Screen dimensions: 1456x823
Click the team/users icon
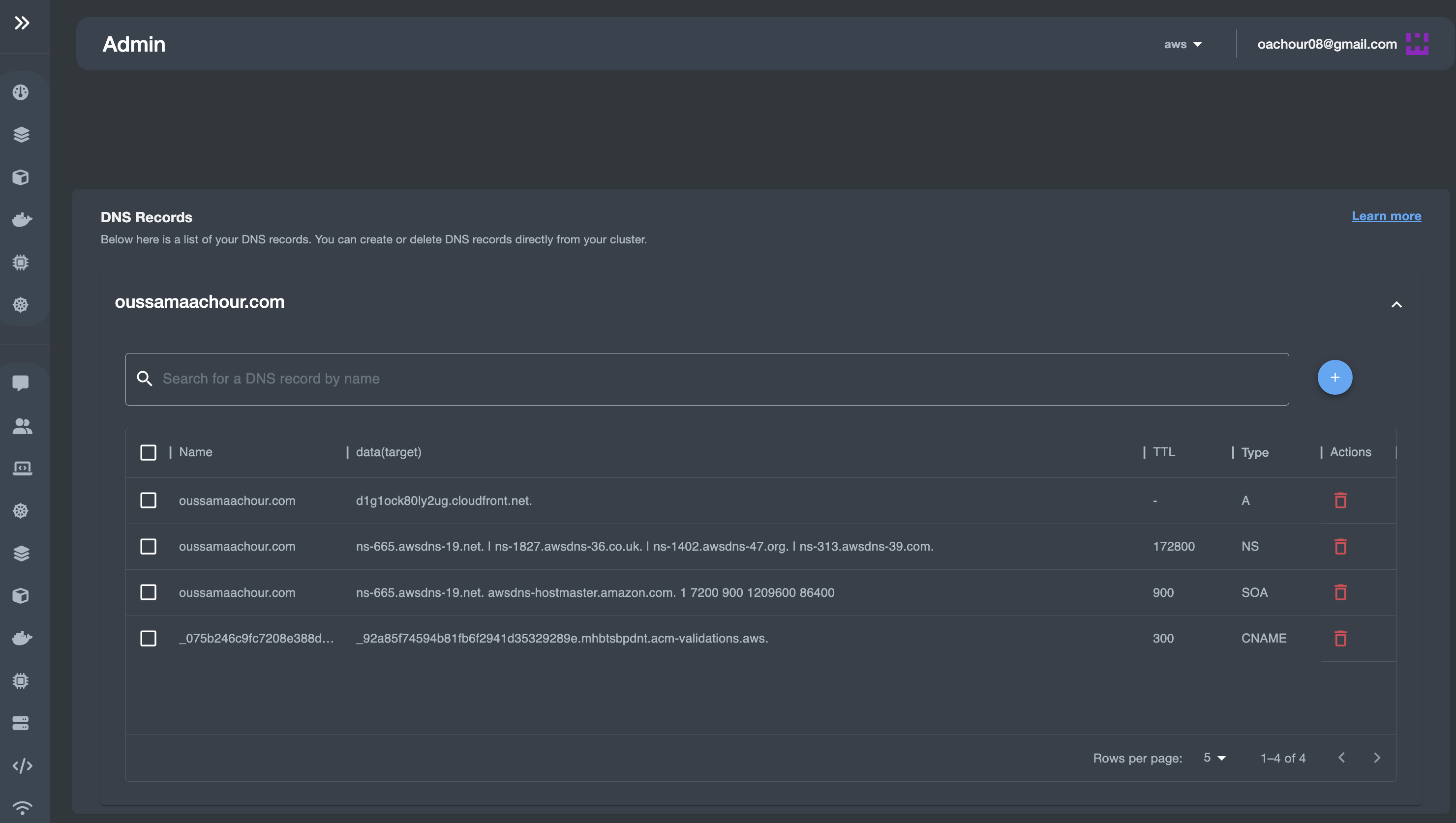point(22,425)
